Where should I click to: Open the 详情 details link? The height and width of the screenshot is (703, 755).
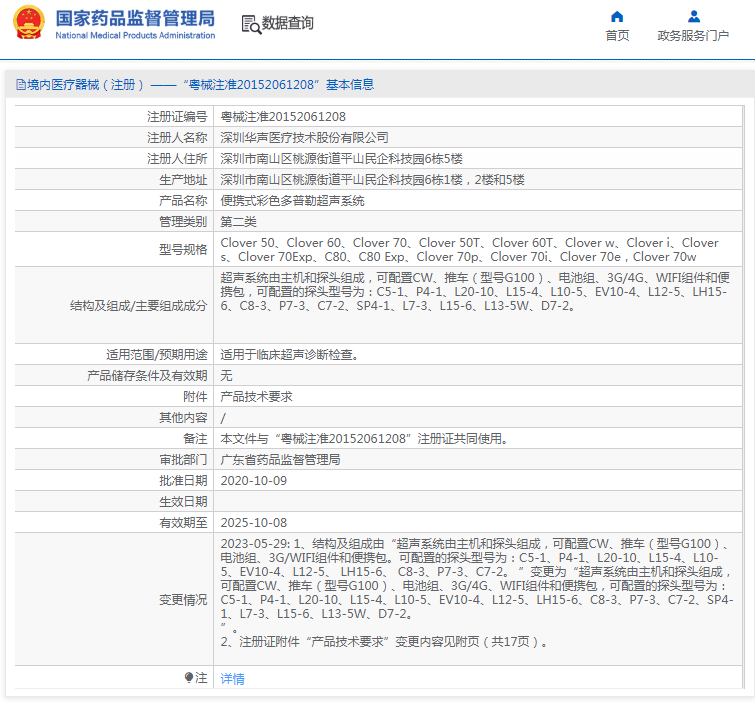232,679
